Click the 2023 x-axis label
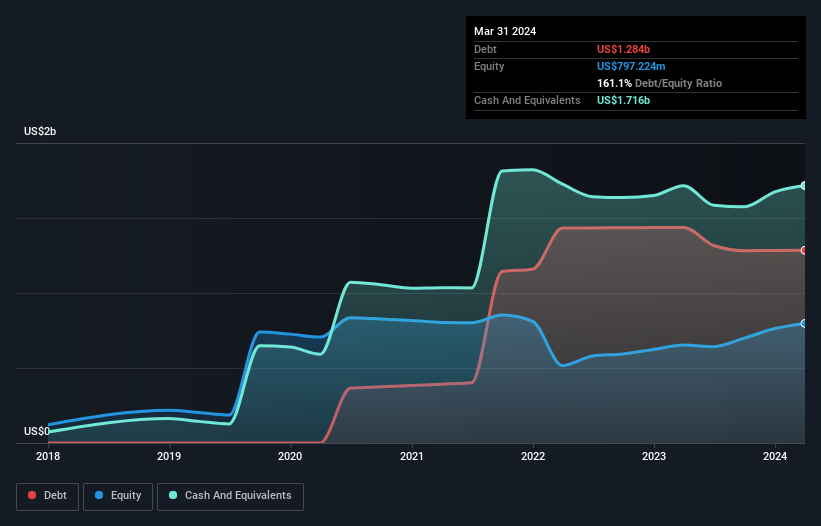The height and width of the screenshot is (526, 821). [x=654, y=456]
